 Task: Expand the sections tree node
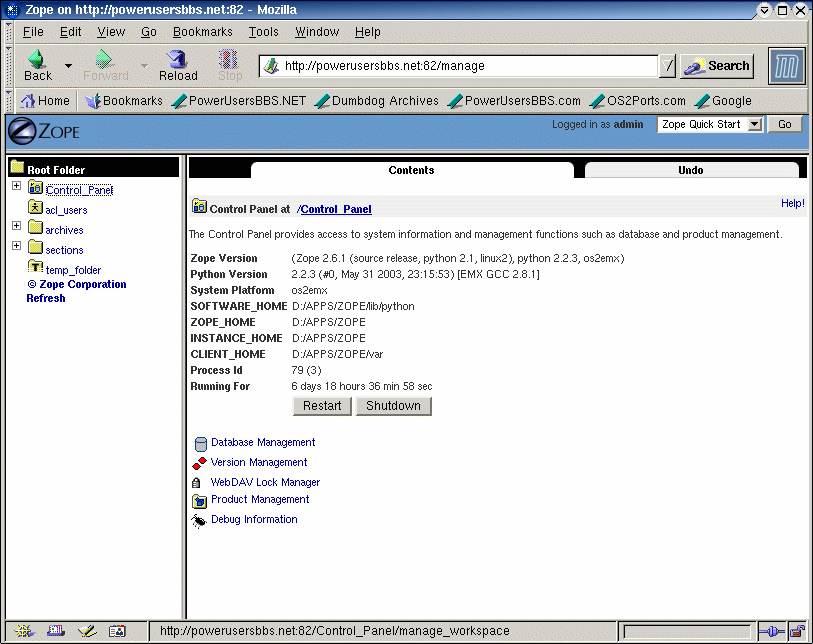coord(17,245)
